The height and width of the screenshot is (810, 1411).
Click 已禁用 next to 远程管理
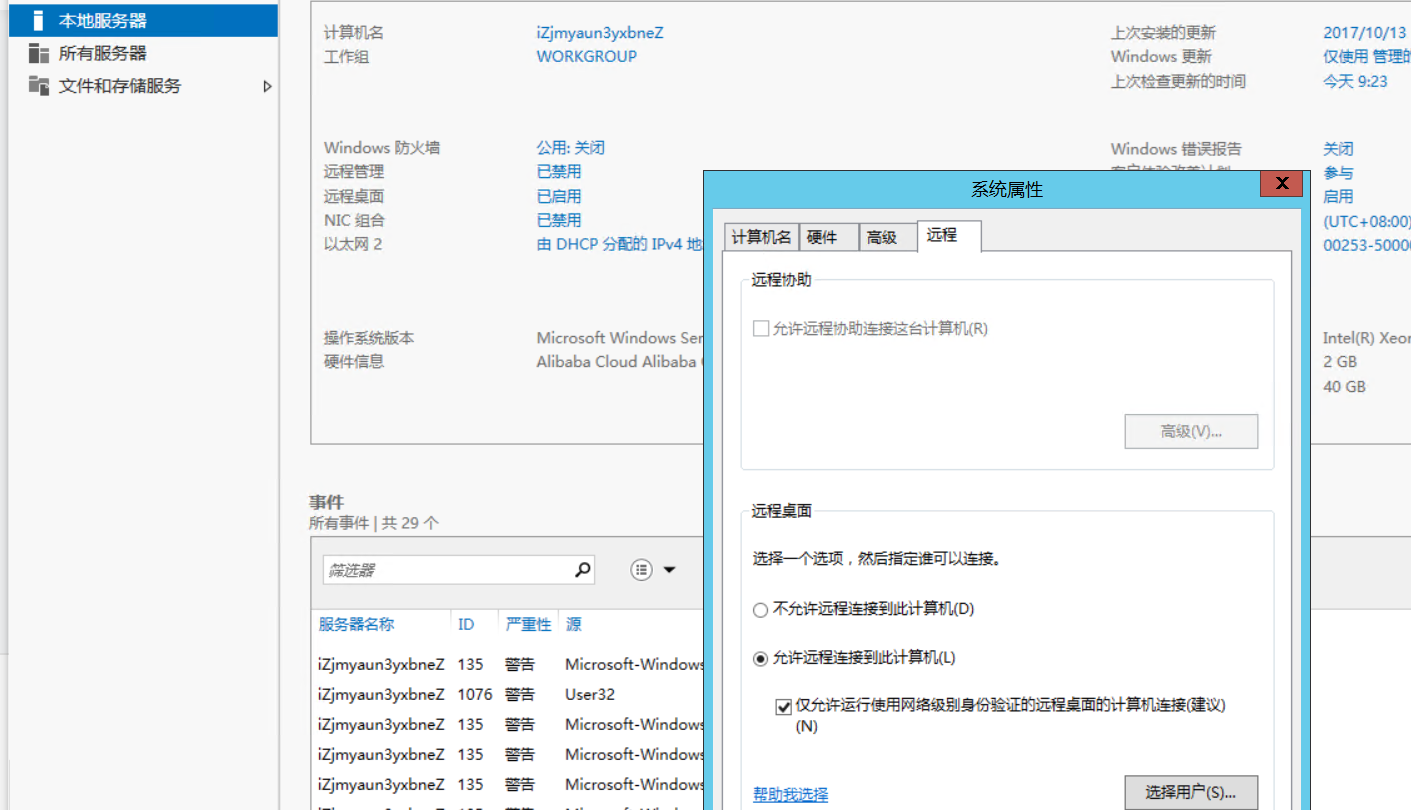(x=558, y=172)
